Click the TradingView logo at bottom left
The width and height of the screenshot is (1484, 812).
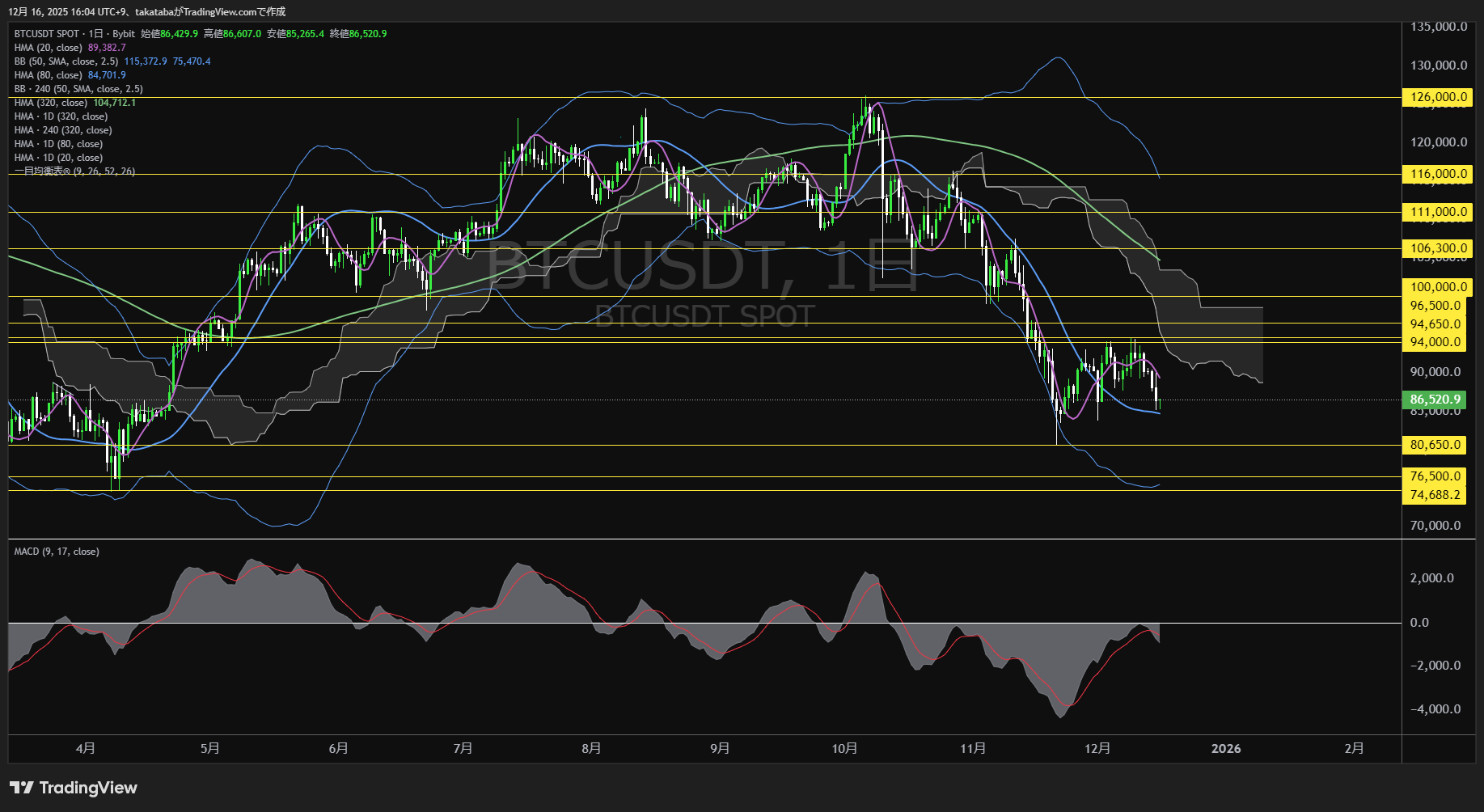tap(73, 788)
